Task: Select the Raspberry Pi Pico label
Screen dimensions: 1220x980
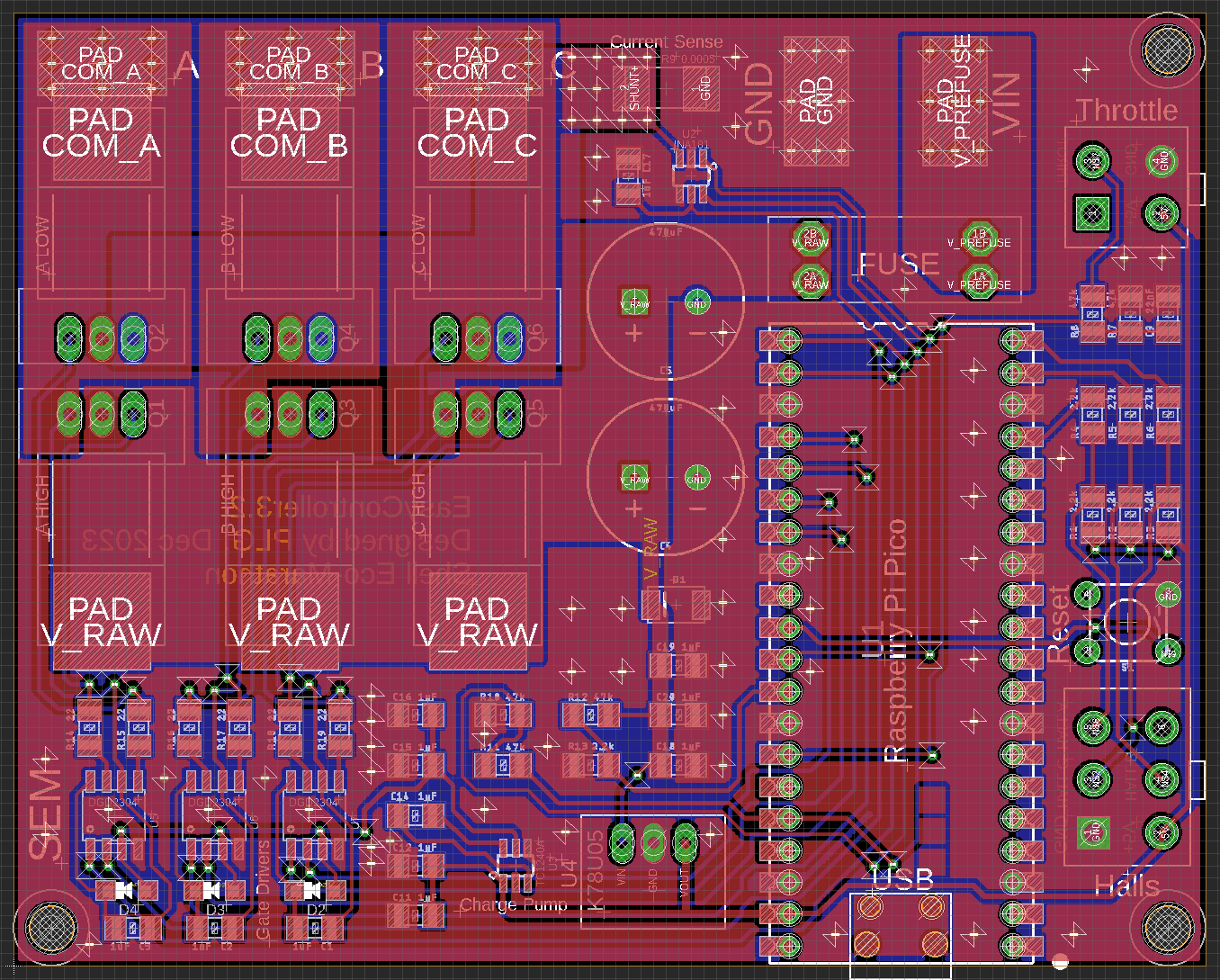Action: coord(896,641)
